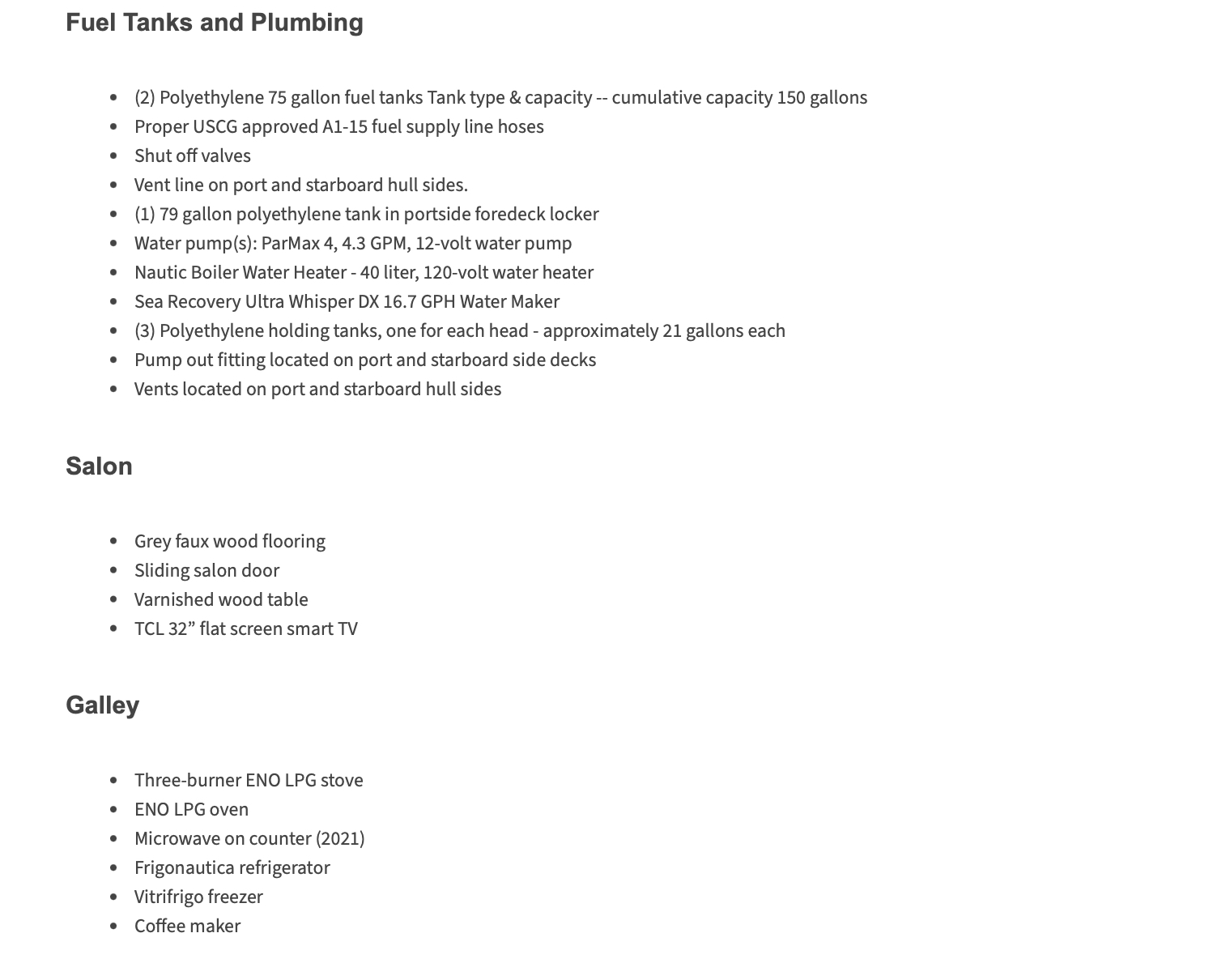The width and height of the screenshot is (1213, 980).
Task: Click the 79 gallon polyethylene tank item
Action: [366, 215]
